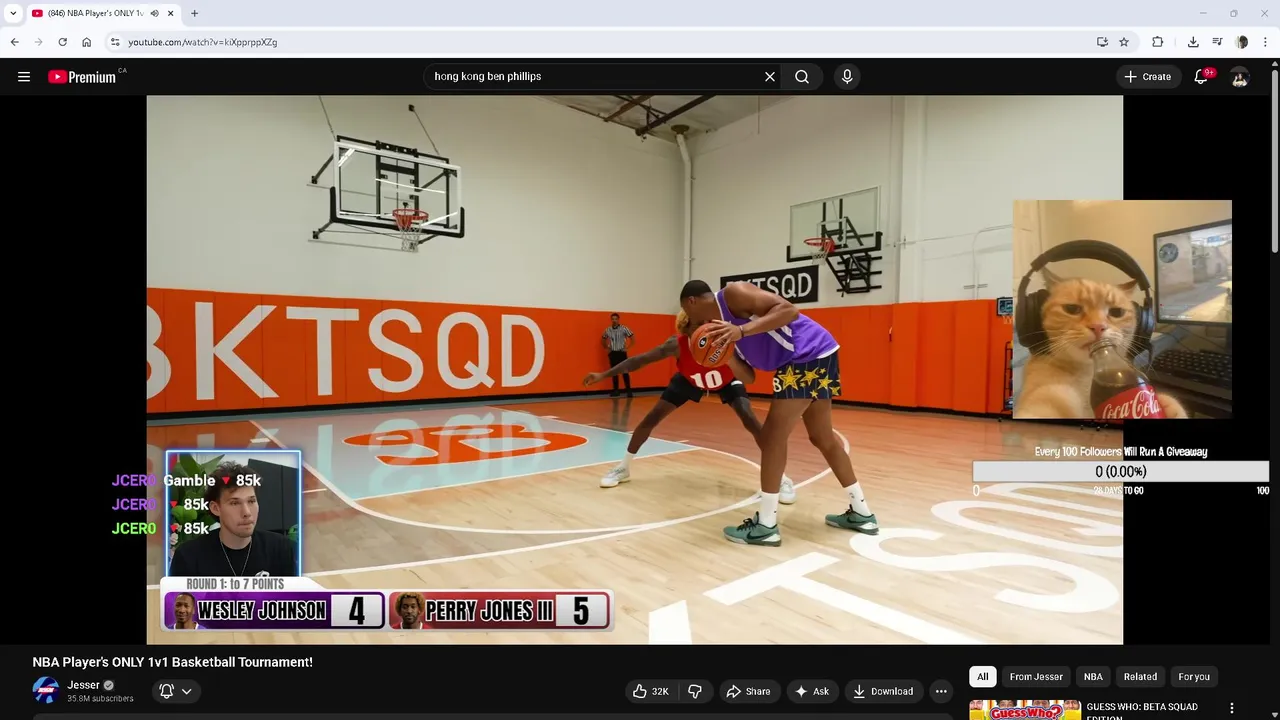The height and width of the screenshot is (720, 1280).
Task: Select the For you chip
Action: click(1194, 677)
